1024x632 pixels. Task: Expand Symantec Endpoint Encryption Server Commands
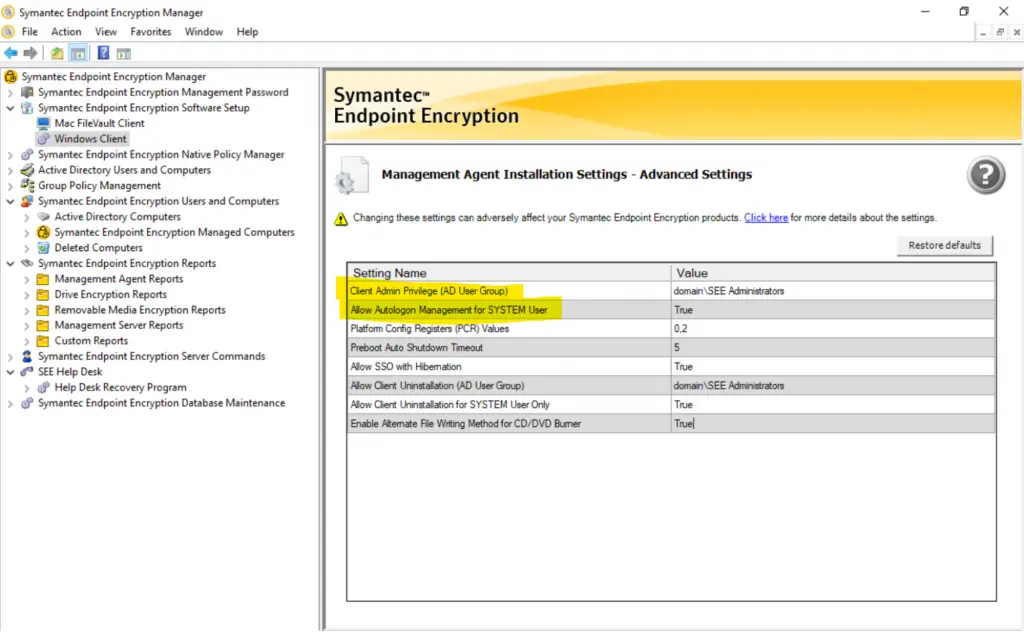pos(11,356)
